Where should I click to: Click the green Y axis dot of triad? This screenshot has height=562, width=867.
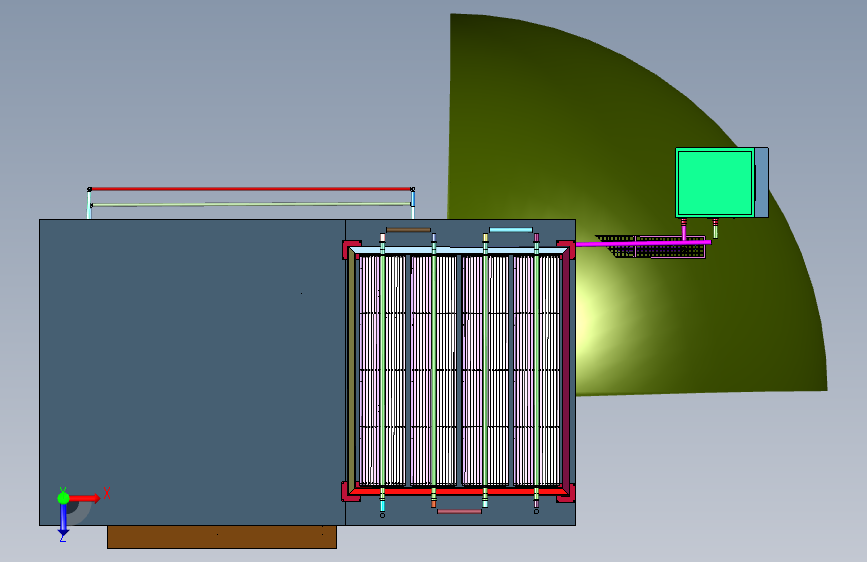coord(63,498)
